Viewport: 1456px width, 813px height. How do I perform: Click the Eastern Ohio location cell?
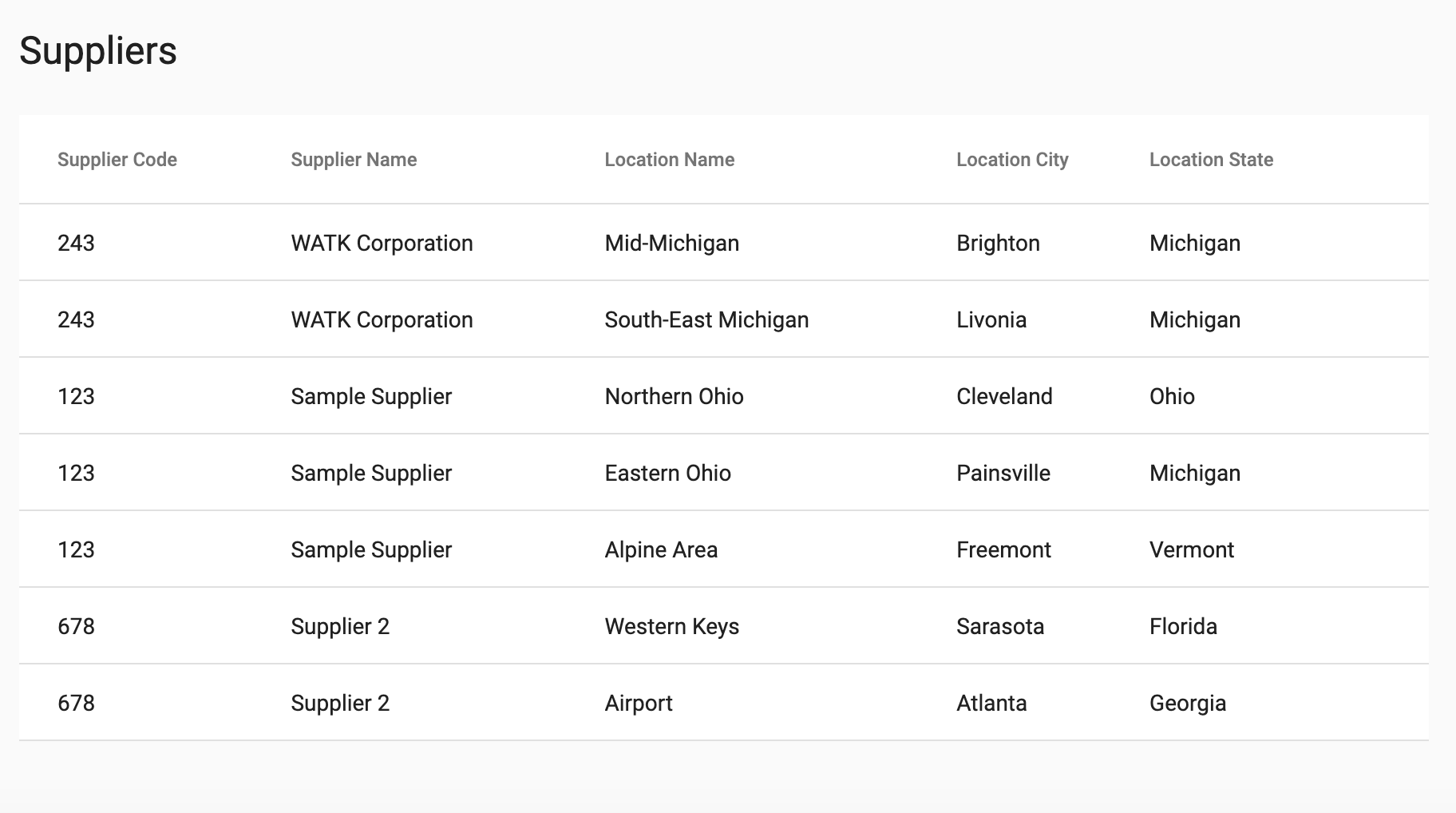[x=668, y=473]
